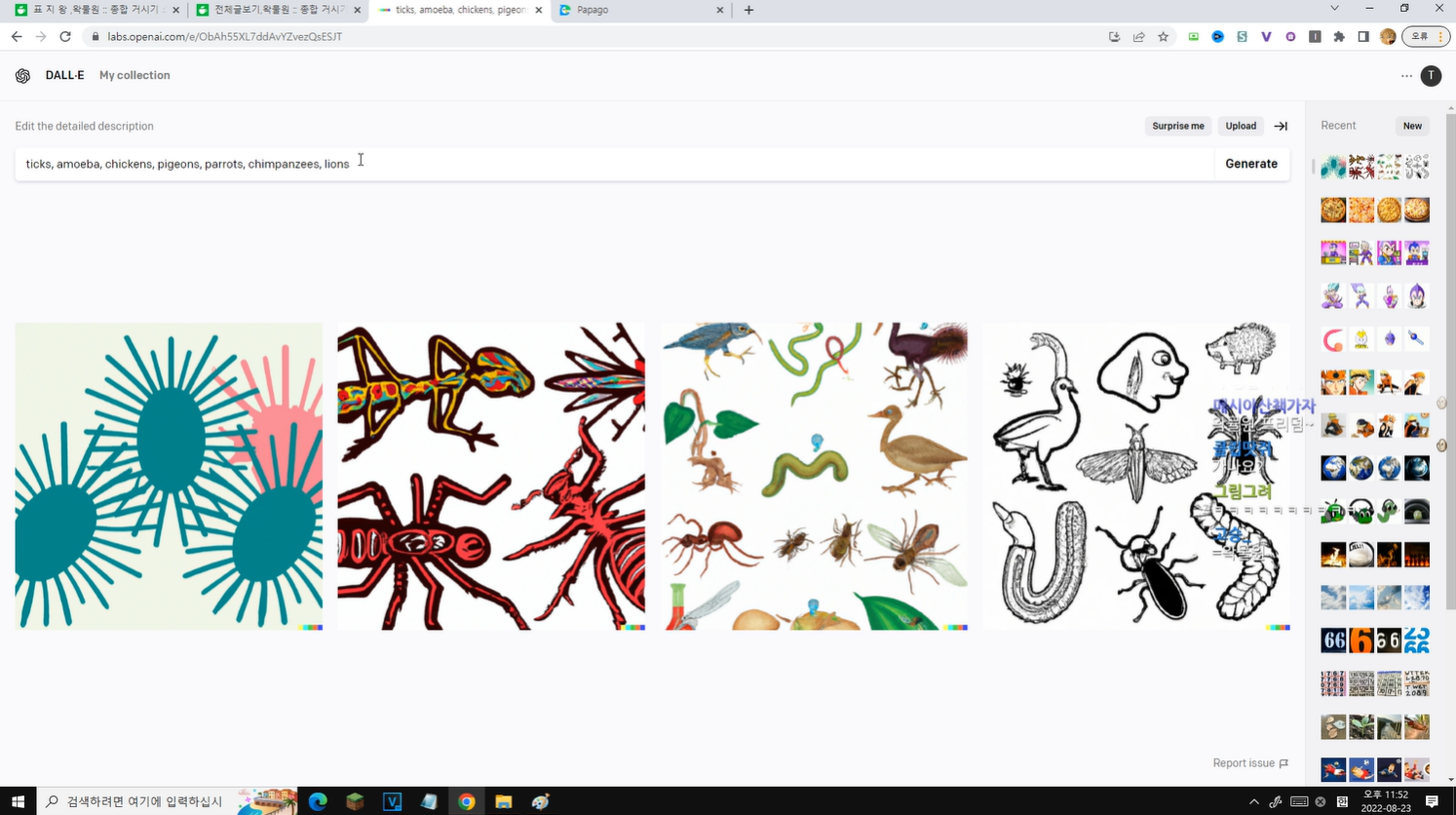Open the colorful animals collage image
The height and width of the screenshot is (815, 1456).
[x=814, y=477]
